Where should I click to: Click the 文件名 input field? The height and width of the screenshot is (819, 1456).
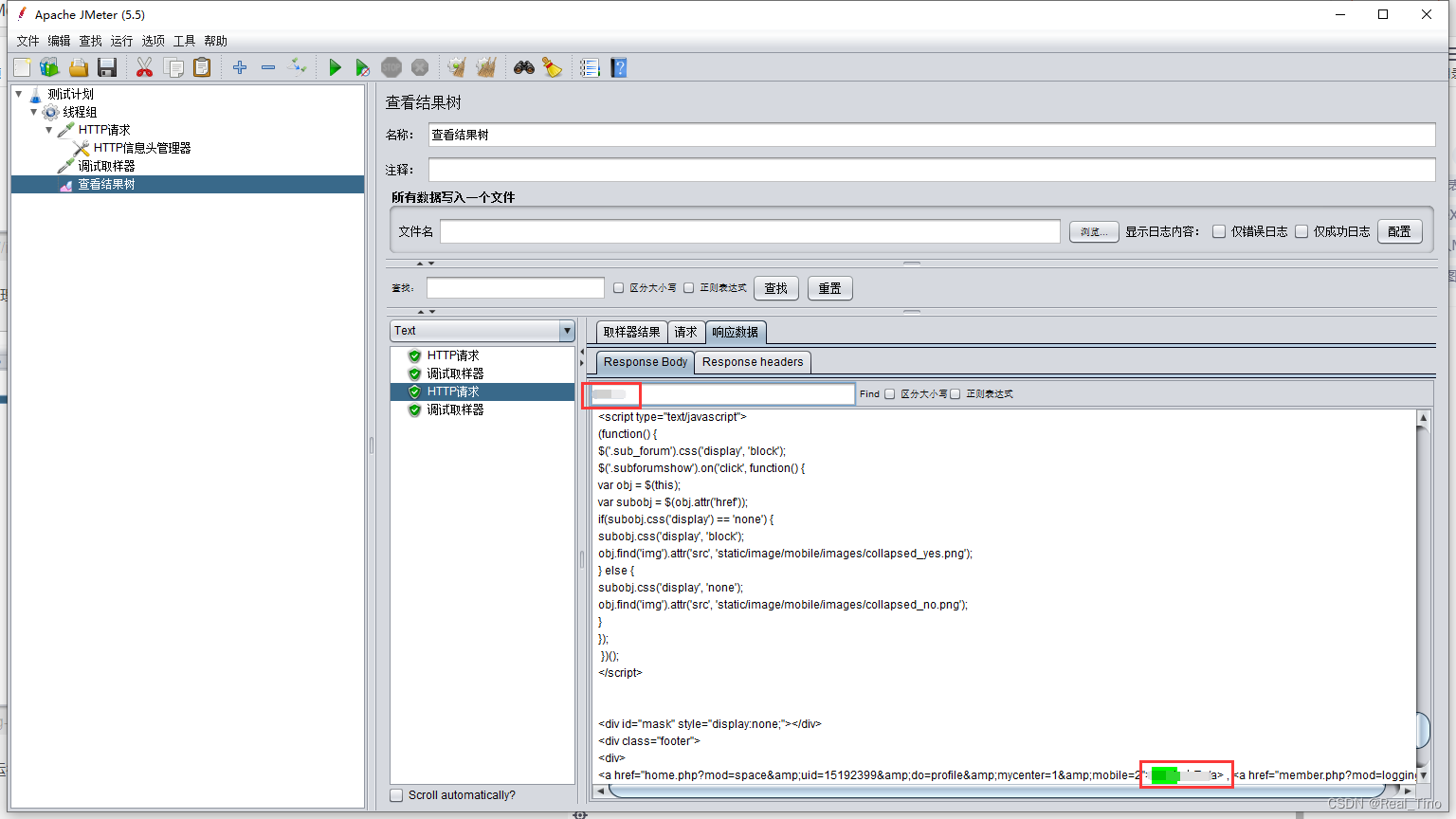(x=750, y=231)
